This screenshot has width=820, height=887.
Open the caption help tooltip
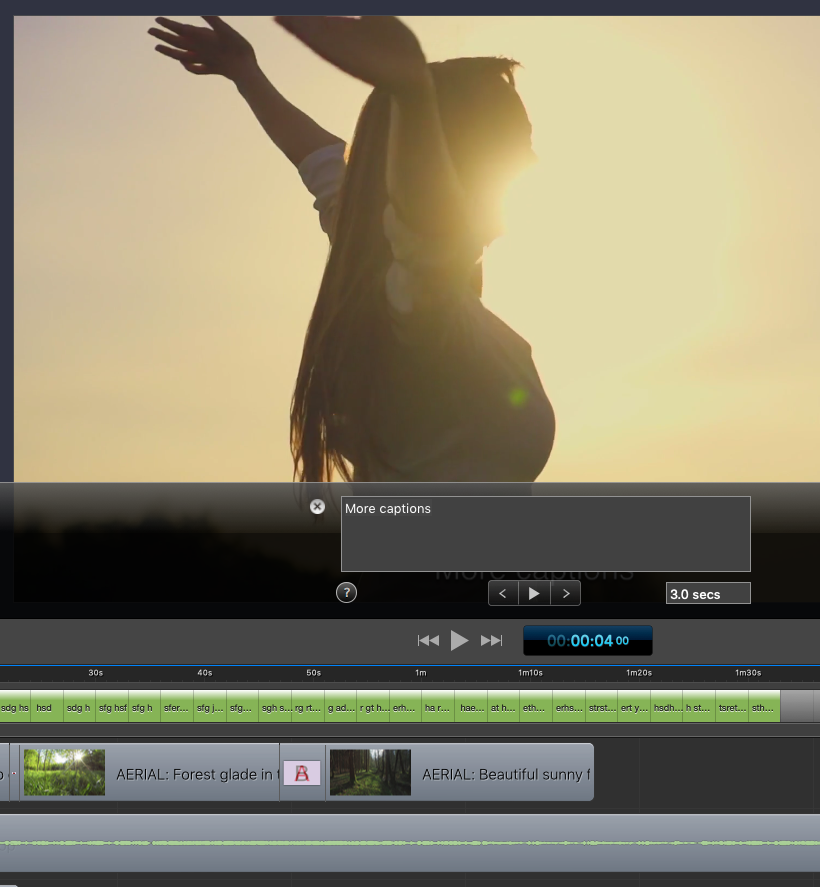coord(346,592)
